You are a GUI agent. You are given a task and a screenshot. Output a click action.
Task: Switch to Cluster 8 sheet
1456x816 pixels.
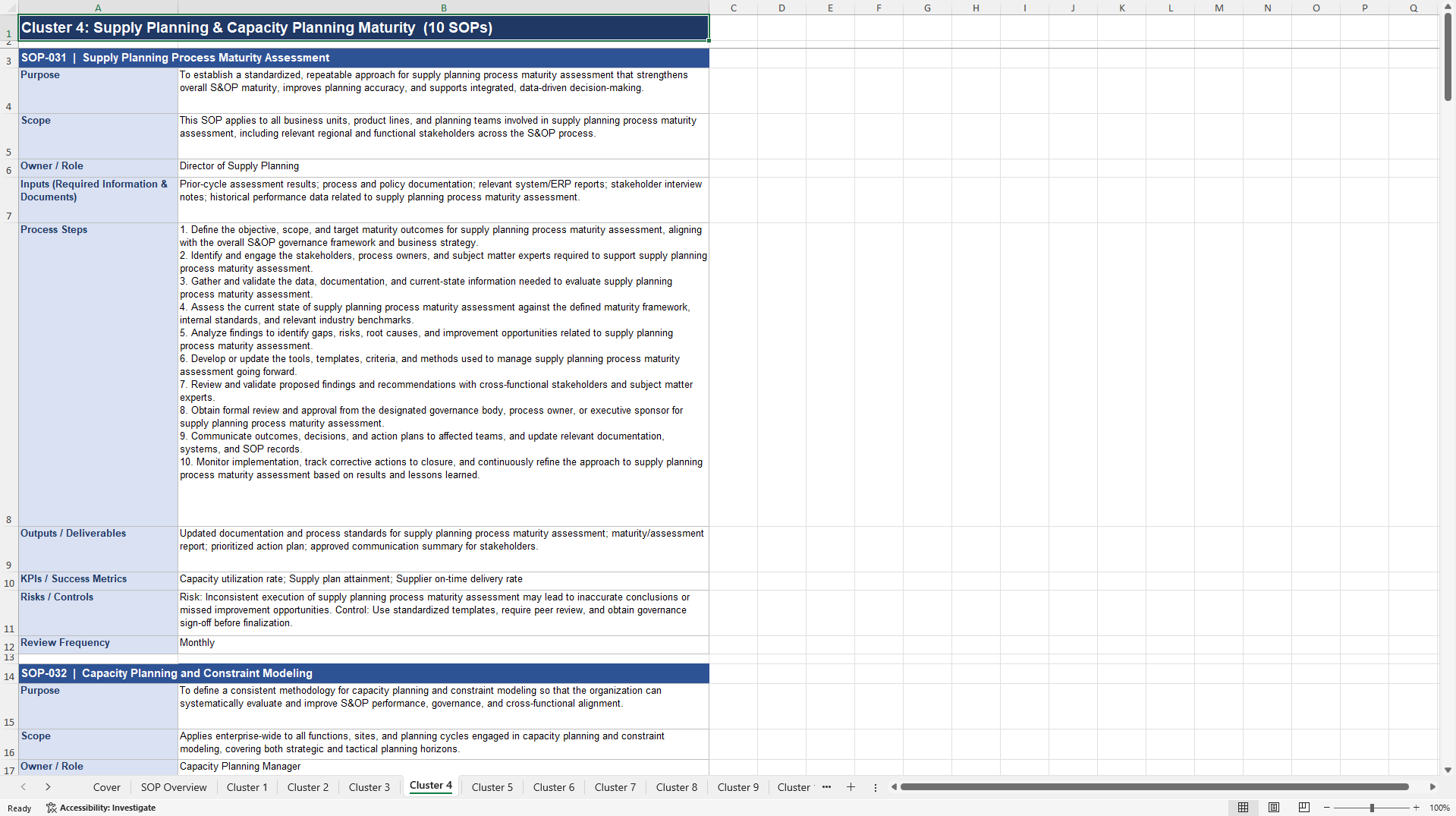677,787
